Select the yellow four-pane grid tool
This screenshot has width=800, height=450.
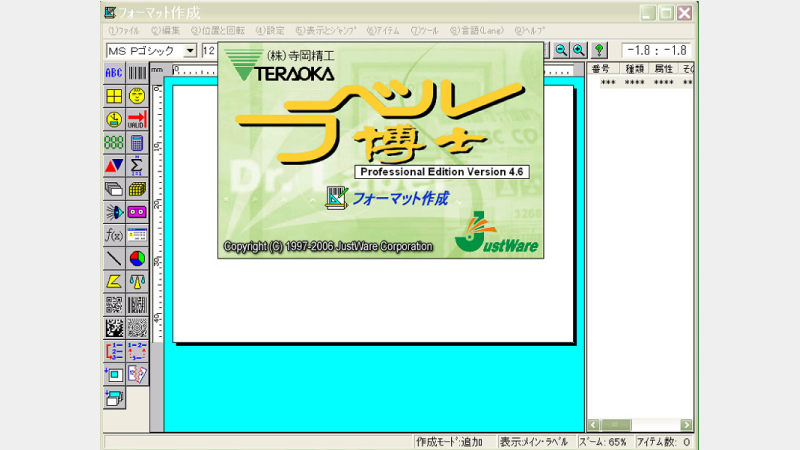tap(114, 96)
